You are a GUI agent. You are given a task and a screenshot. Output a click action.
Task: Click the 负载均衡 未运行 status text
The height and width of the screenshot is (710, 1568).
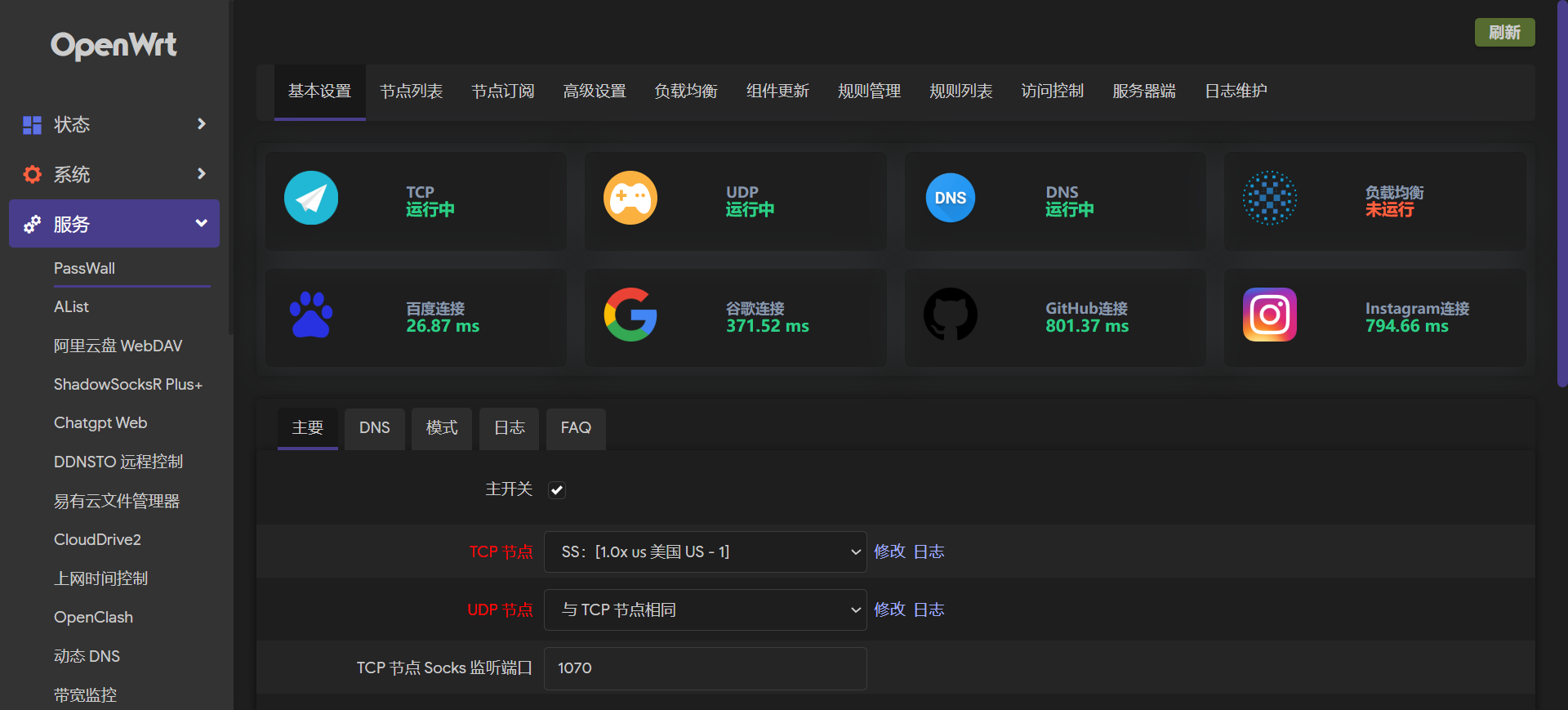[x=1390, y=210]
